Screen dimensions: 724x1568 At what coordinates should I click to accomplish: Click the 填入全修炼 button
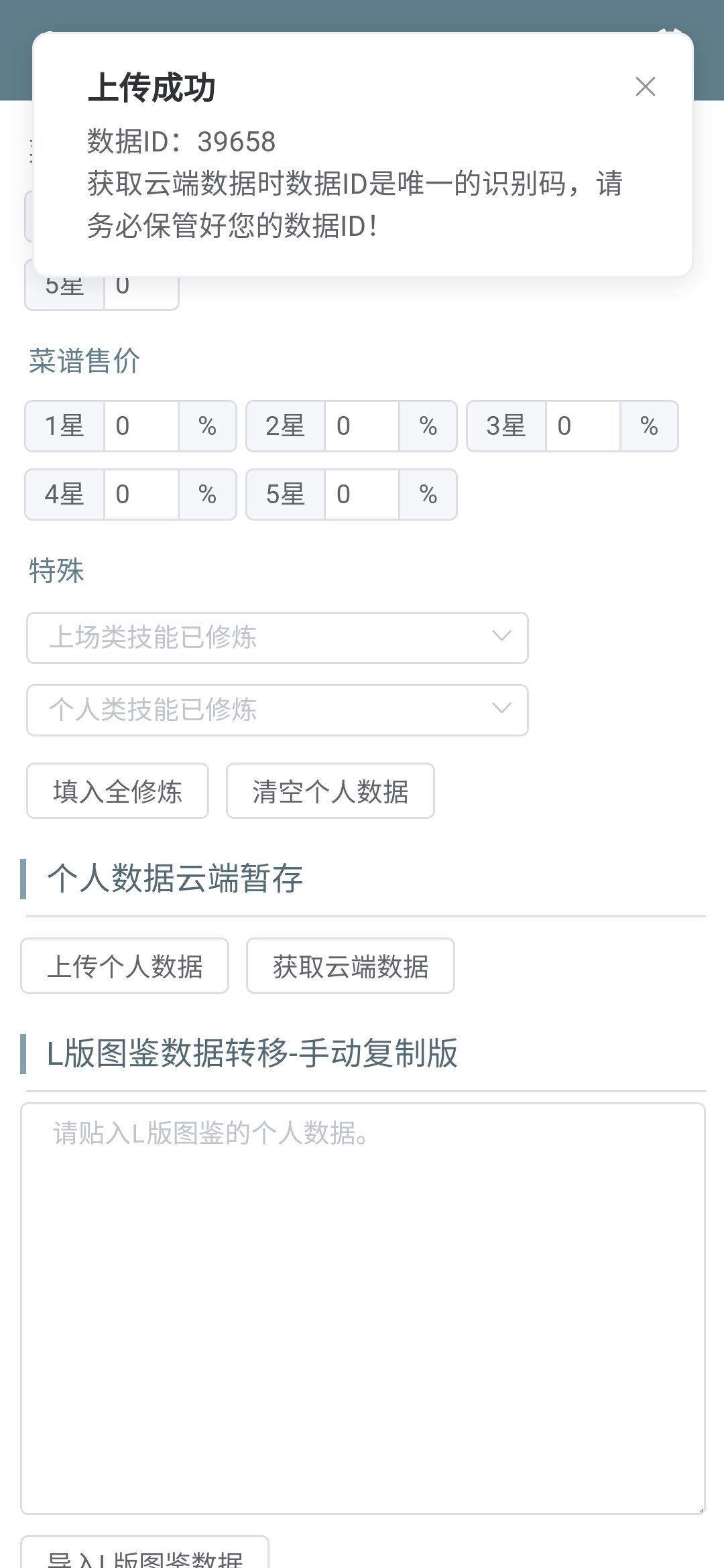[x=117, y=791]
